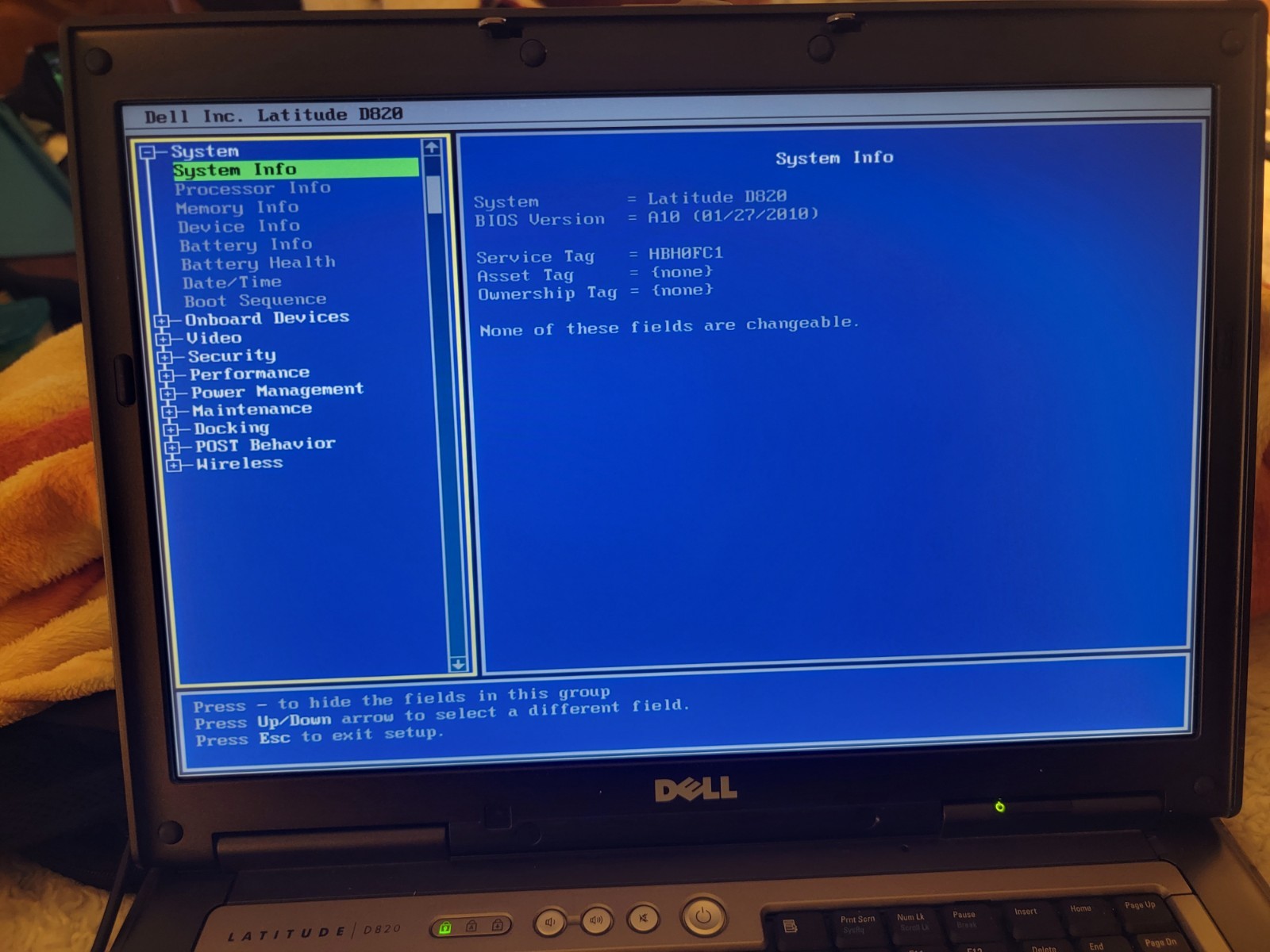Select the System label at tree root
Screen dimensions: 1270x952
click(x=205, y=152)
